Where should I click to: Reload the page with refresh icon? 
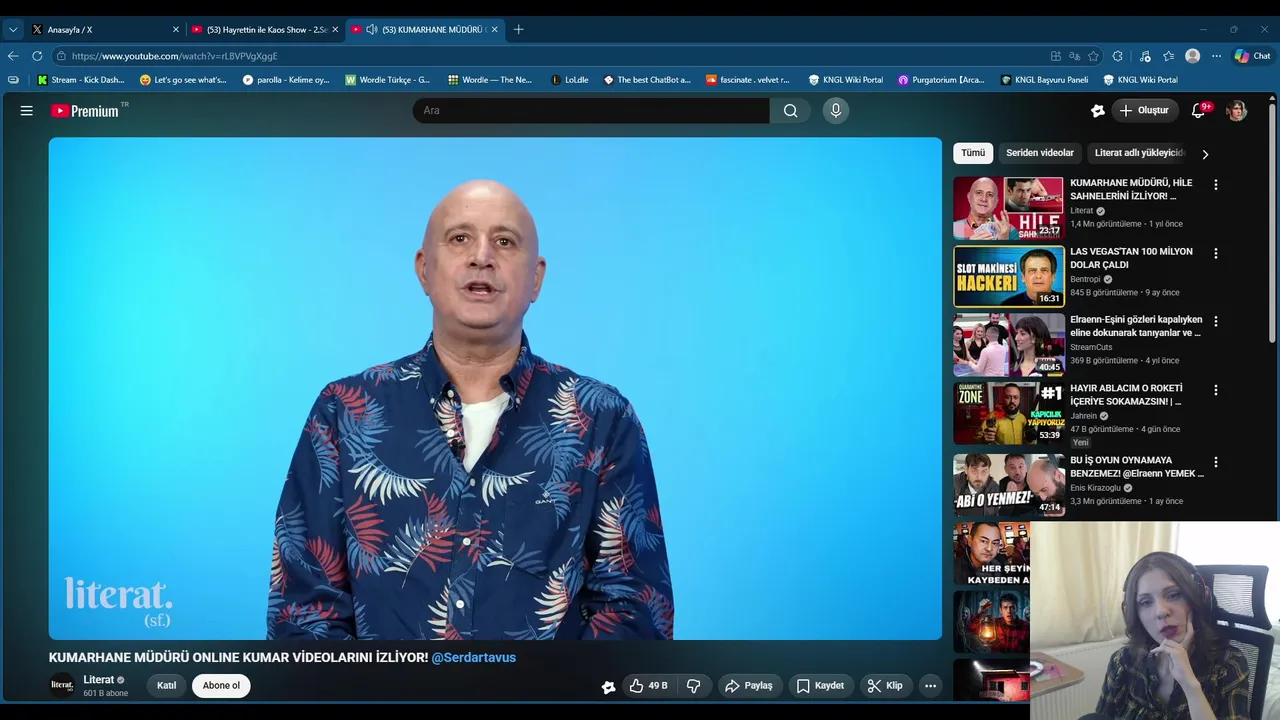[37, 56]
